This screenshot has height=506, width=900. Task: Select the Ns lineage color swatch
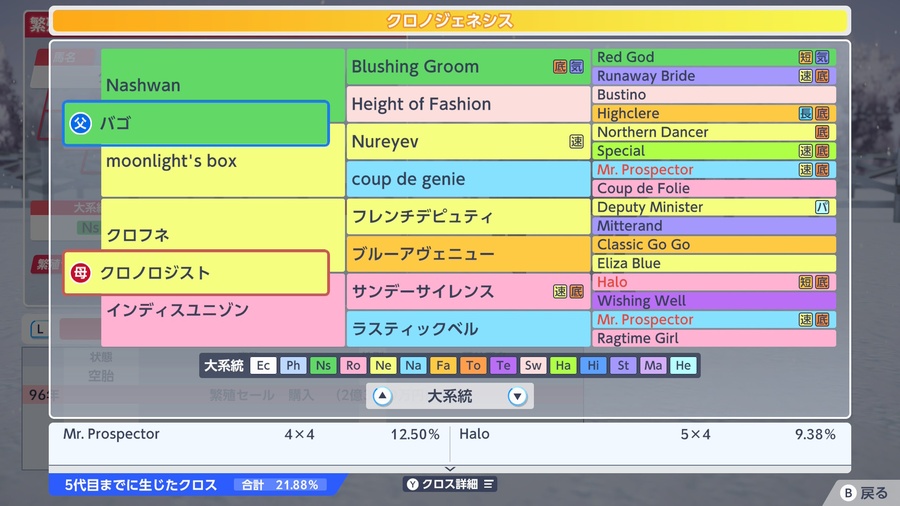(323, 365)
